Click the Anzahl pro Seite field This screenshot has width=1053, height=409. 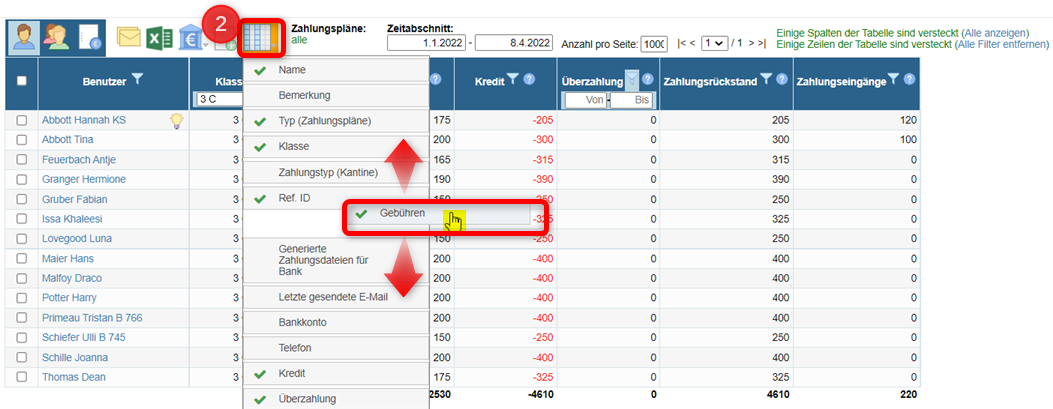click(653, 44)
